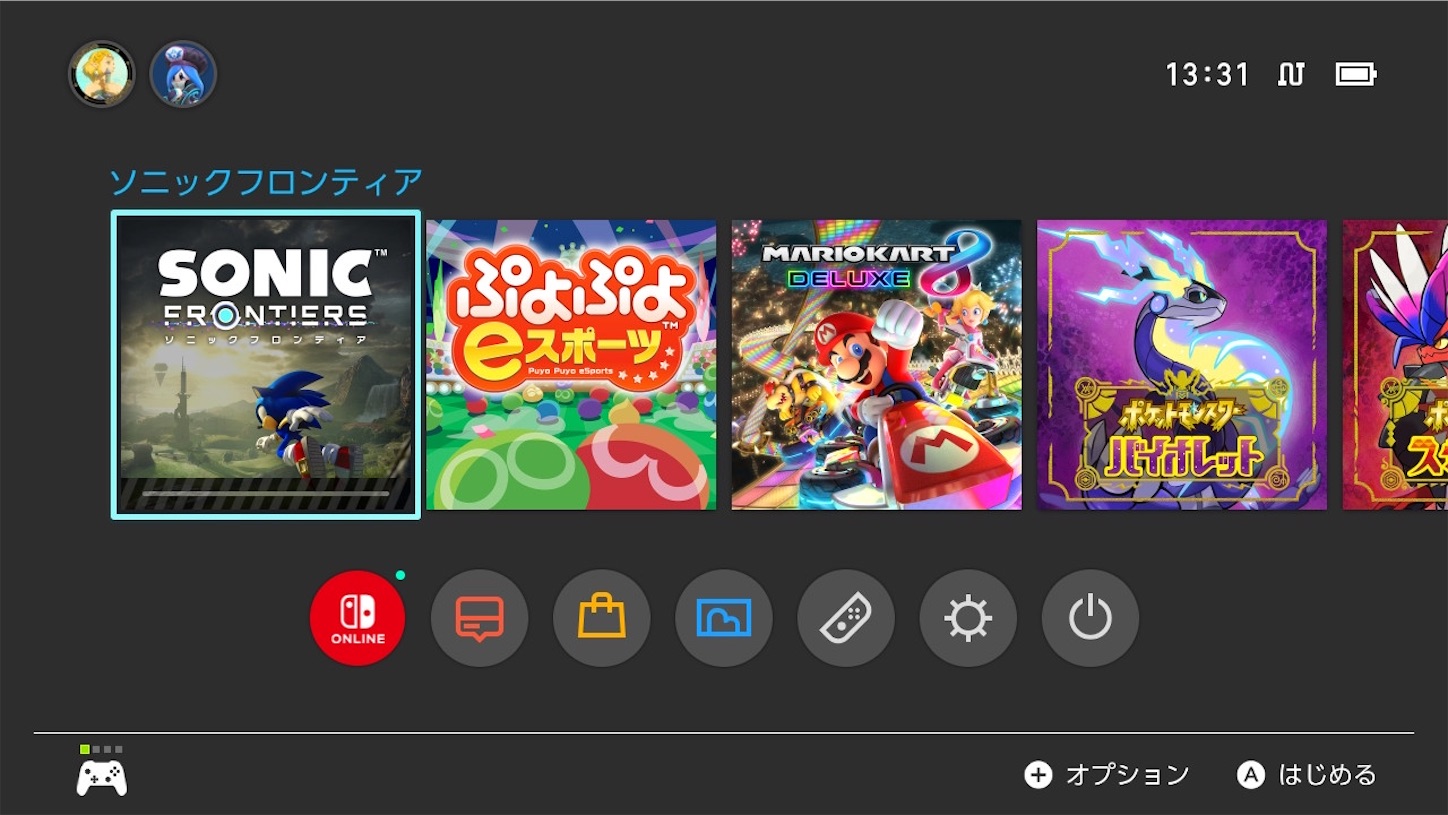Open the Album icon

click(724, 618)
